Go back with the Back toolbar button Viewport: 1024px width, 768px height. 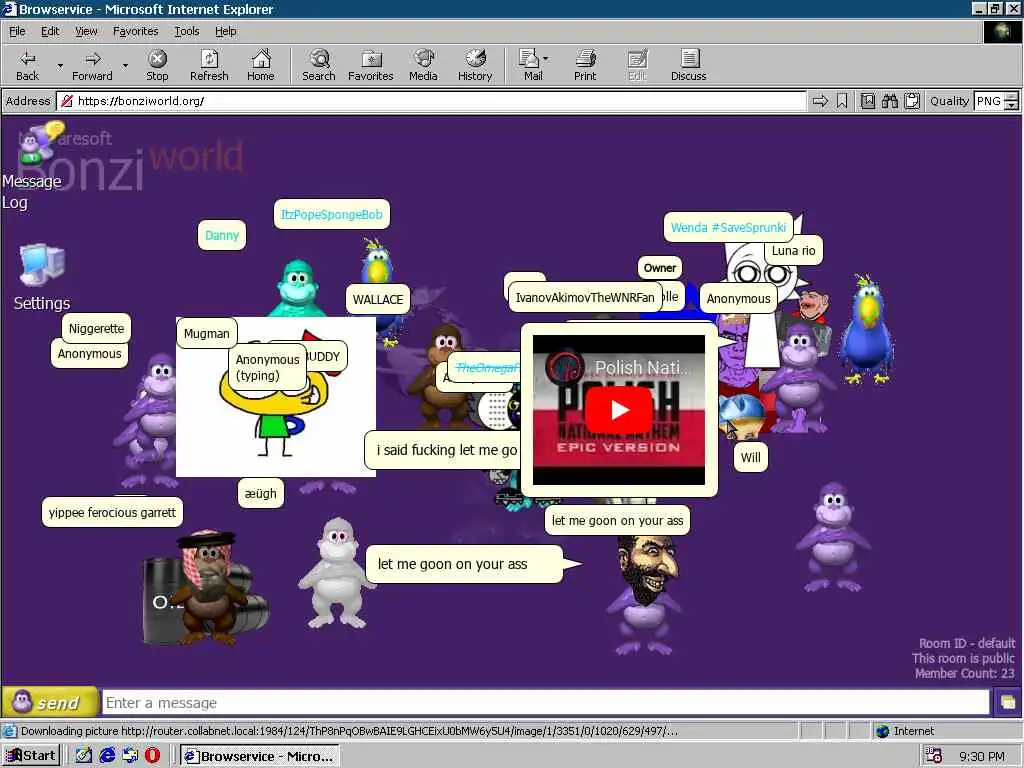(27, 65)
